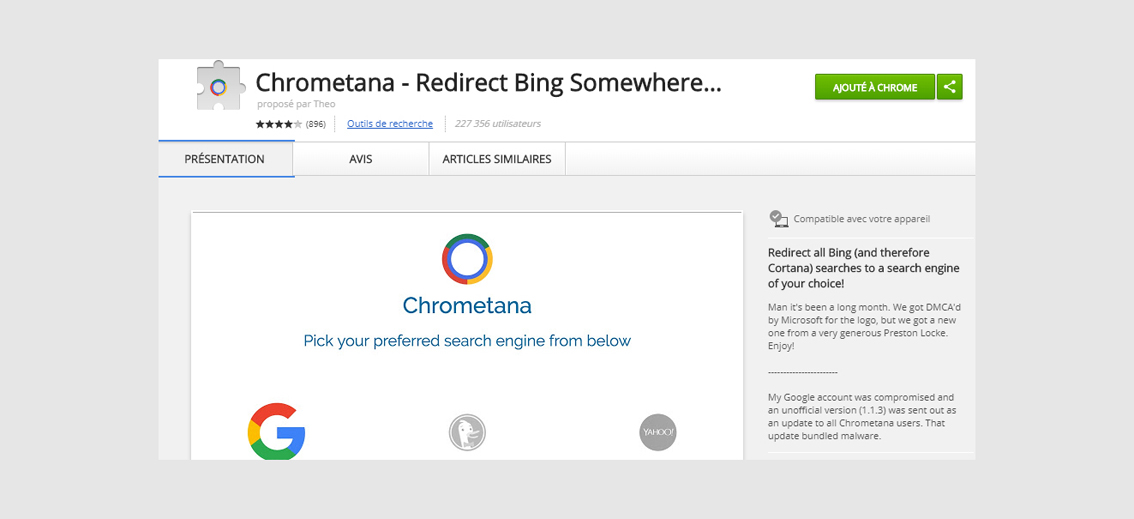Open the Articles similaires tab
Screen dimensions: 1134x519
[x=497, y=159]
